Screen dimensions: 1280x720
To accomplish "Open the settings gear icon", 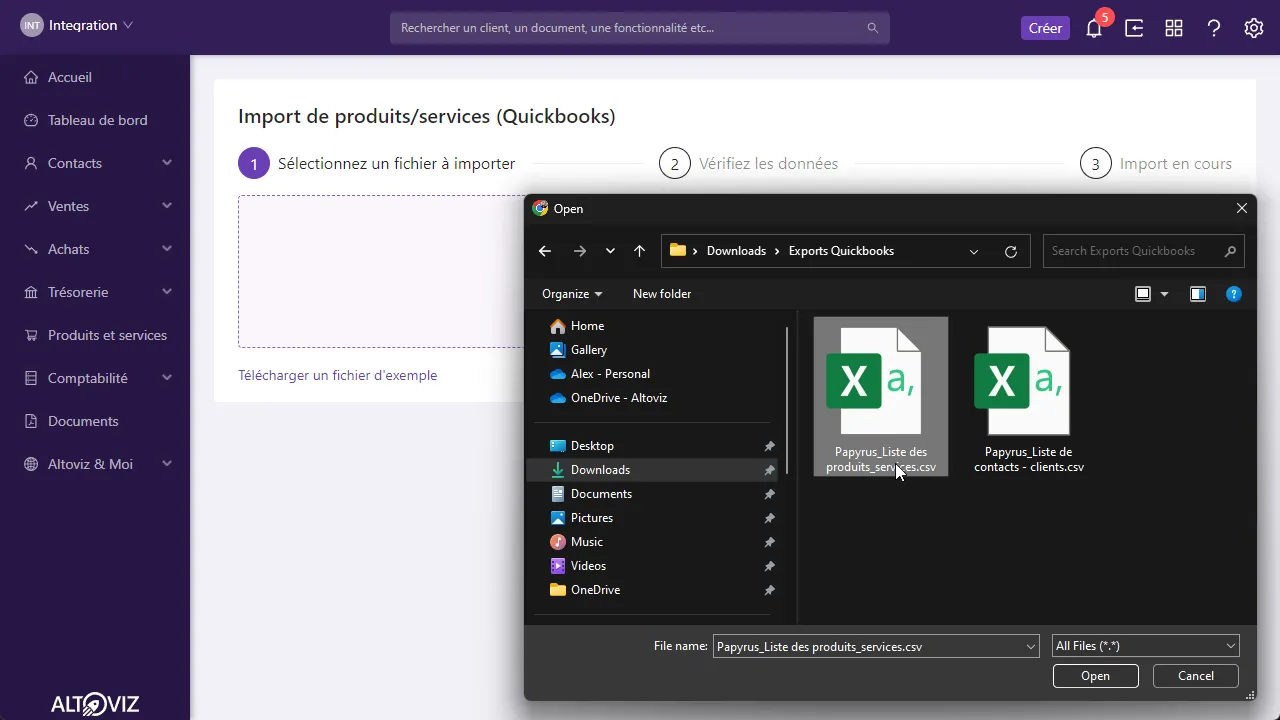I will pyautogui.click(x=1254, y=28).
